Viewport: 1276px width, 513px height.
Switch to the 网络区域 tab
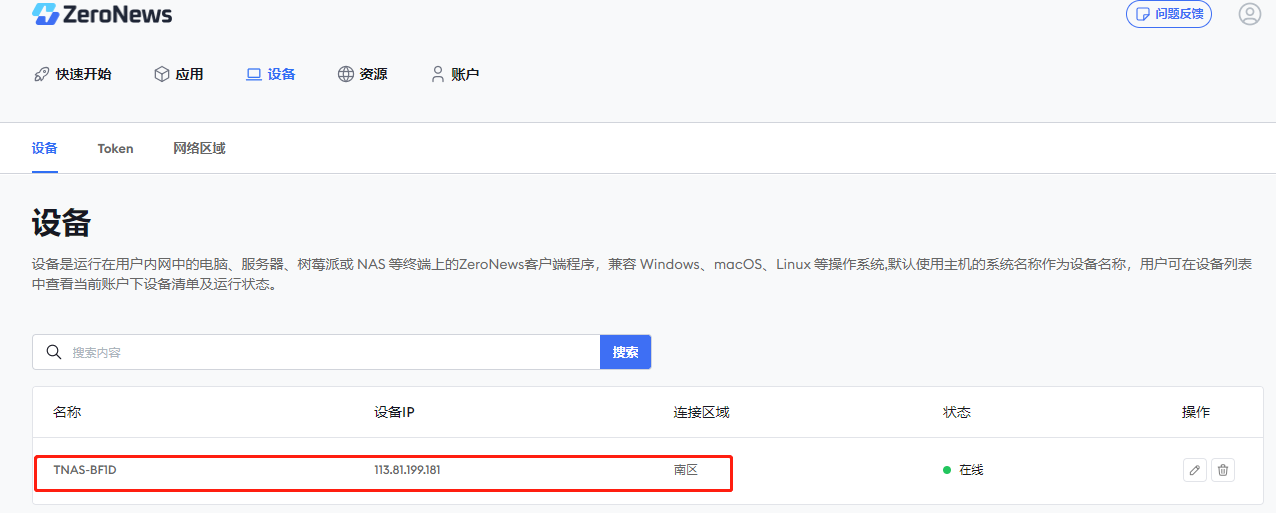coord(199,148)
